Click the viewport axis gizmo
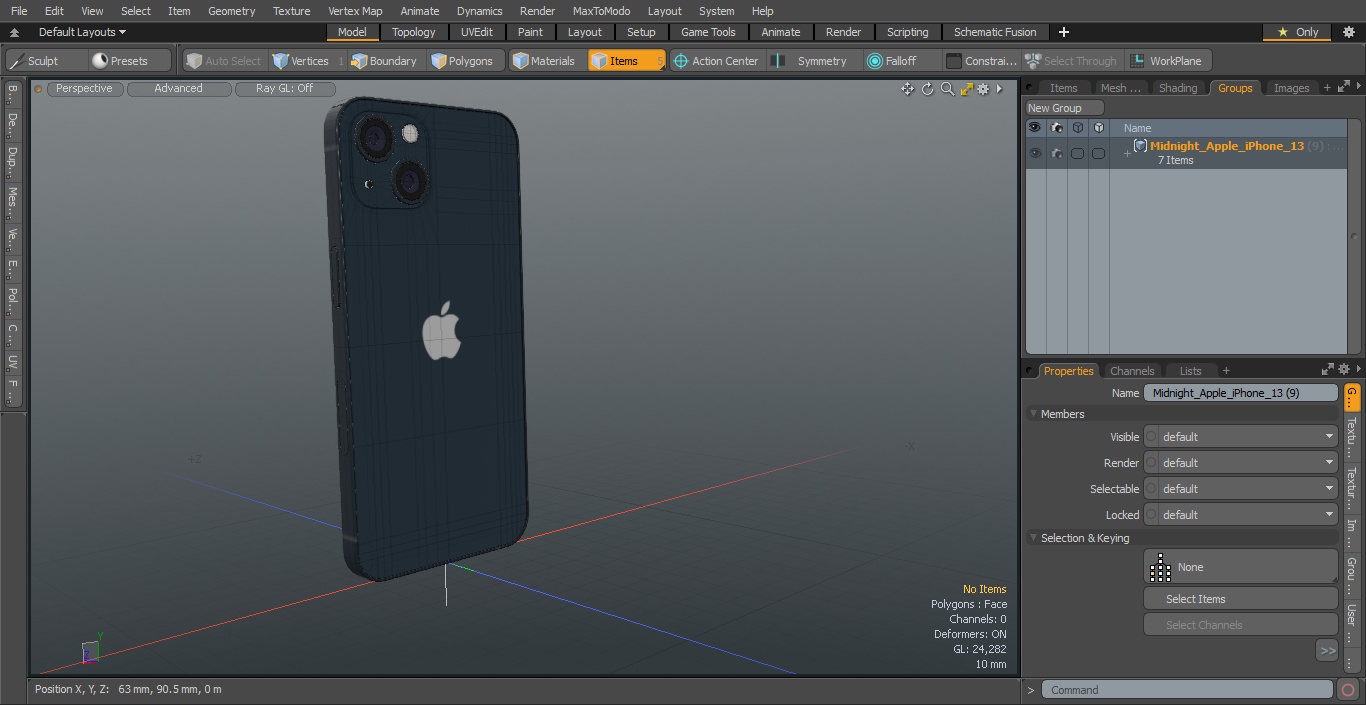1366x705 pixels. tap(91, 649)
